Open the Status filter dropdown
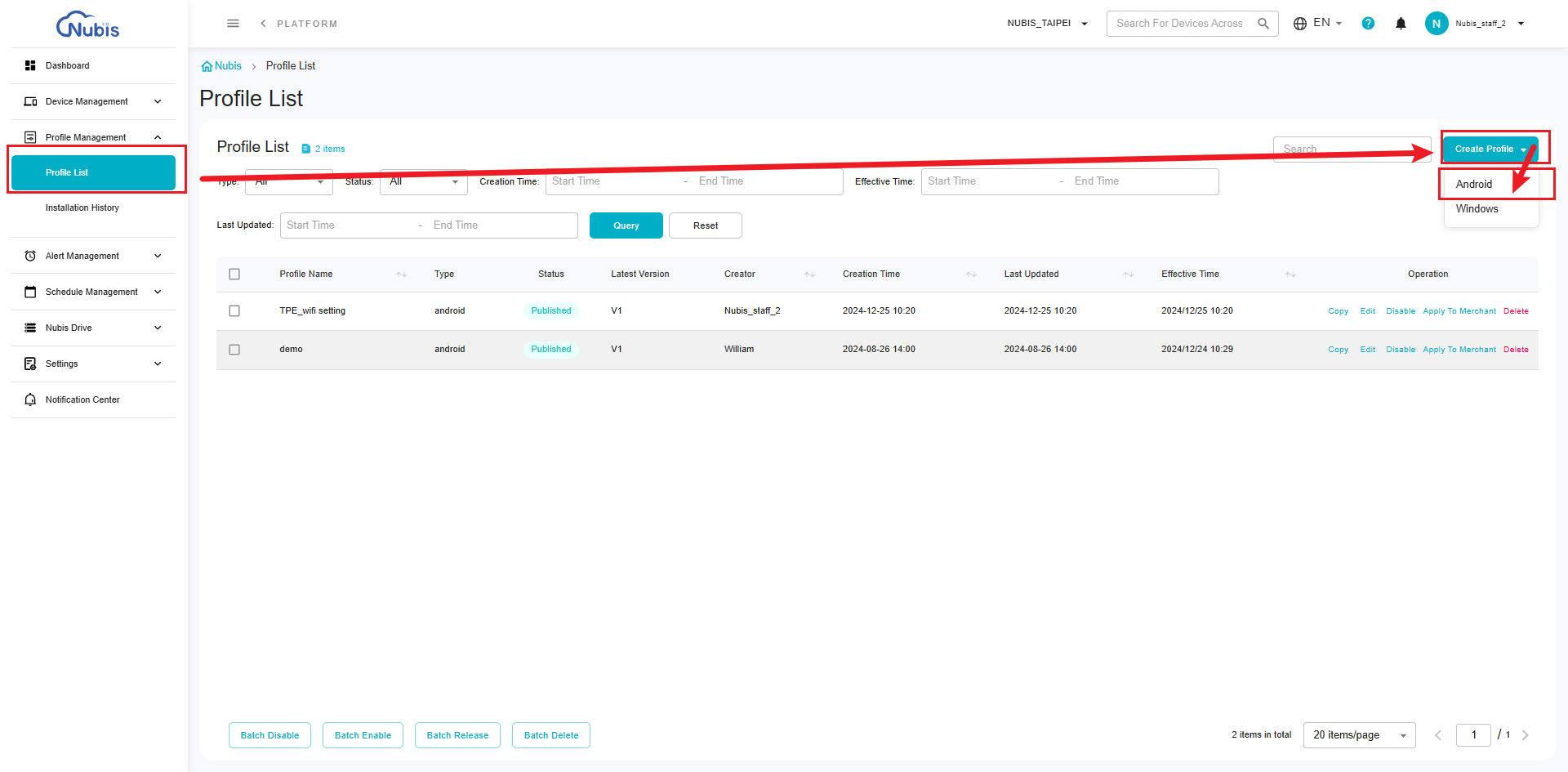Screen dimensions: 1568x772 (x=423, y=181)
